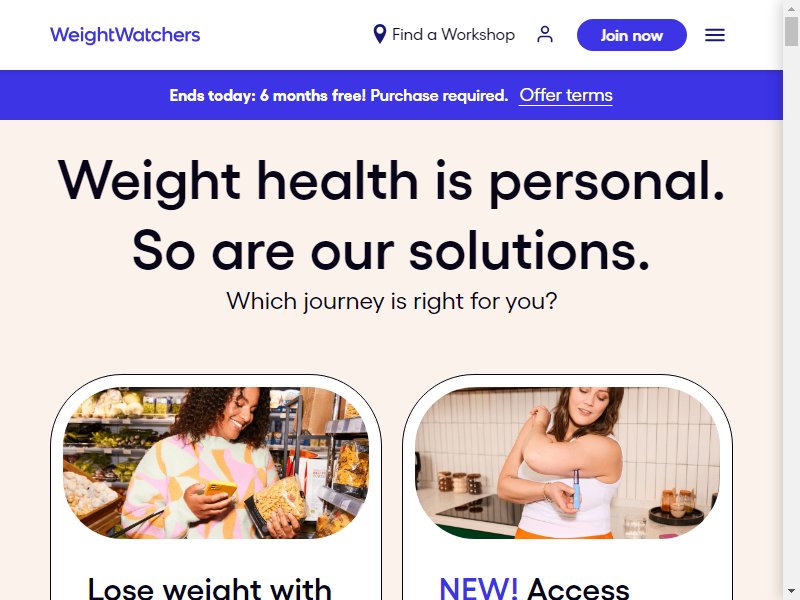Click the vertical scrollbar thumb
The height and width of the screenshot is (600, 800).
pos(791,31)
